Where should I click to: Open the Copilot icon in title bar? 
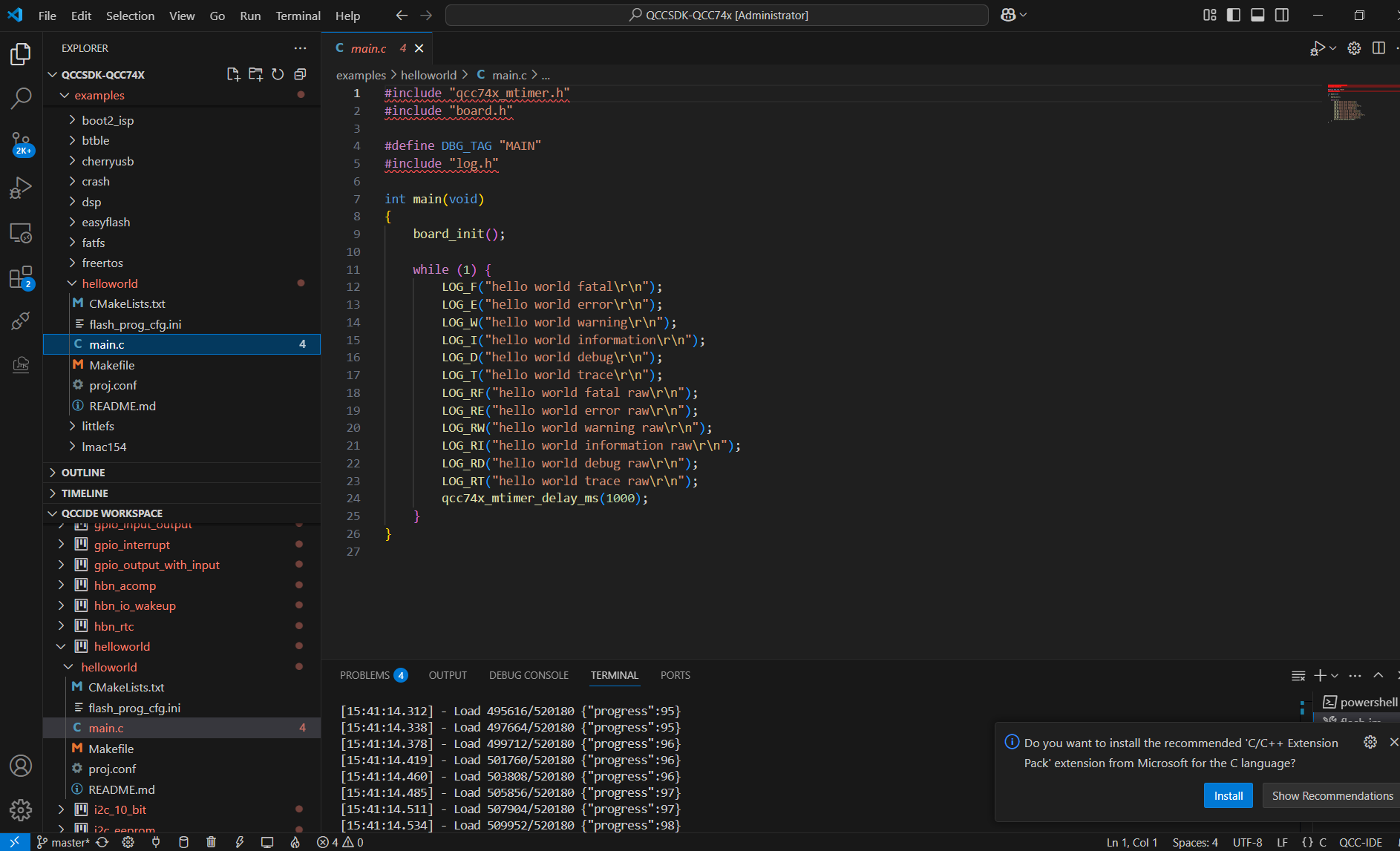pos(1008,15)
